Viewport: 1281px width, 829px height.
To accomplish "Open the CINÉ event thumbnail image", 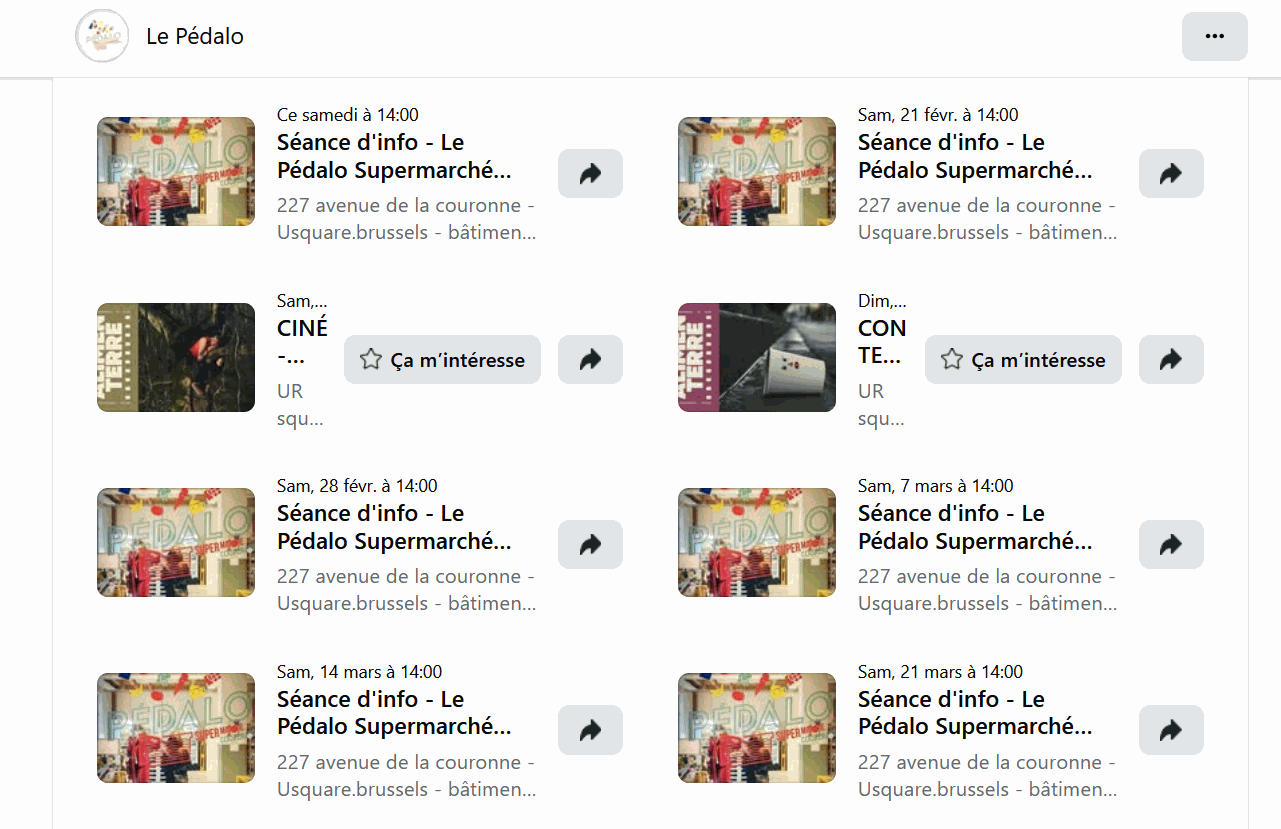I will 176,358.
